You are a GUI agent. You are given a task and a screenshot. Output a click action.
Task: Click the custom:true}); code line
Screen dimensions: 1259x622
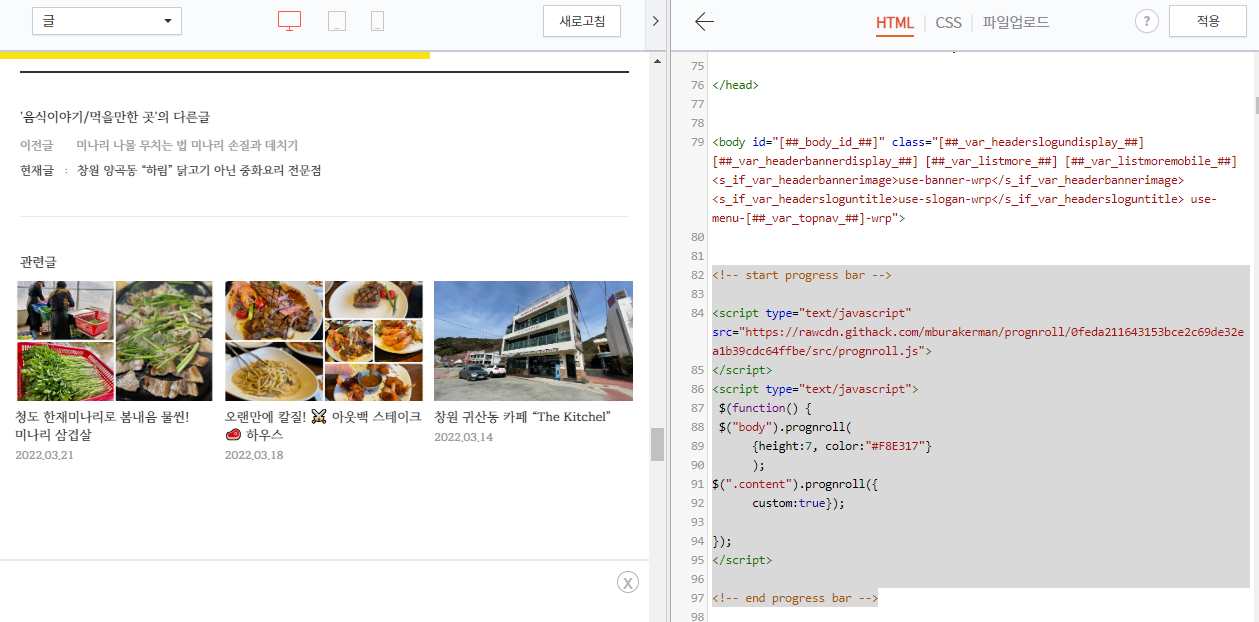[799, 503]
